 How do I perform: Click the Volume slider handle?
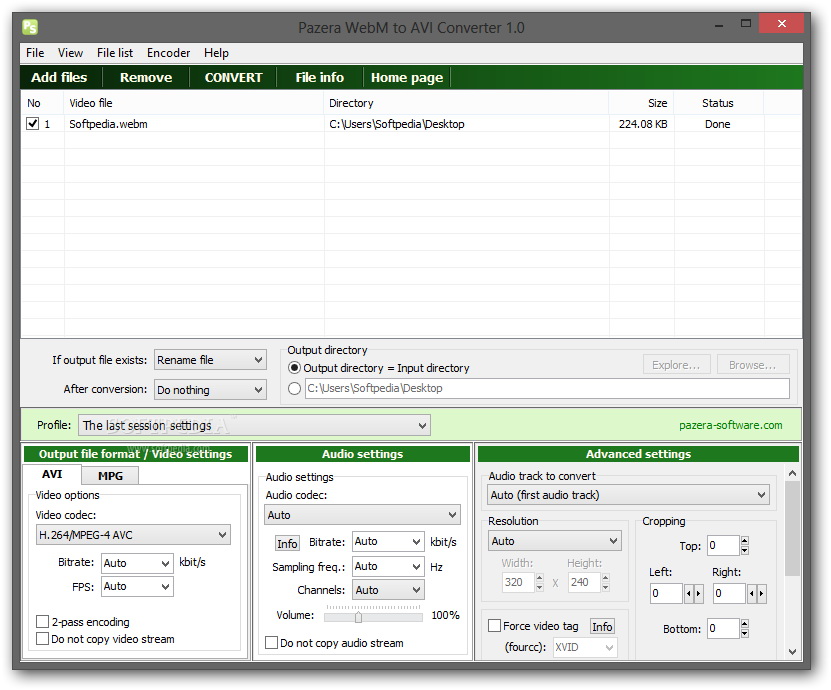pos(358,617)
